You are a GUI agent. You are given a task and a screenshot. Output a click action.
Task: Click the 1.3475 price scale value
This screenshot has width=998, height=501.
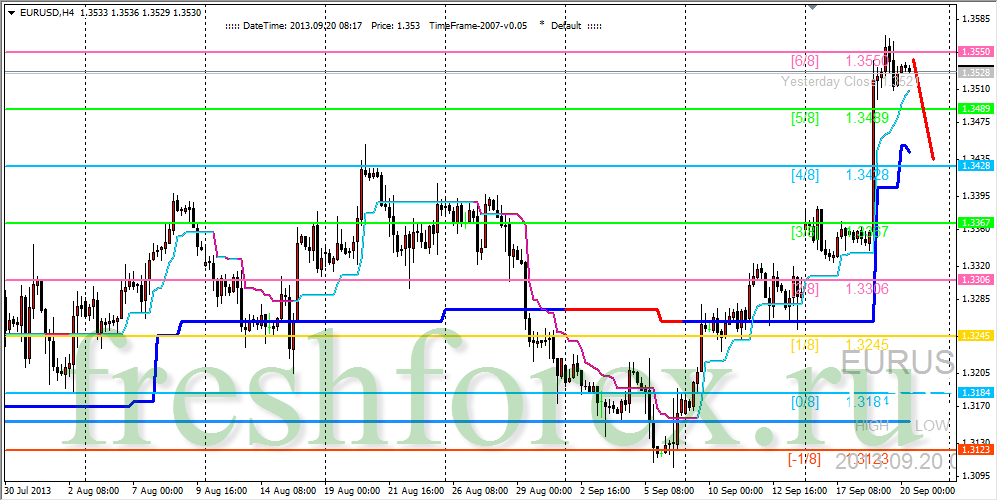pos(976,121)
